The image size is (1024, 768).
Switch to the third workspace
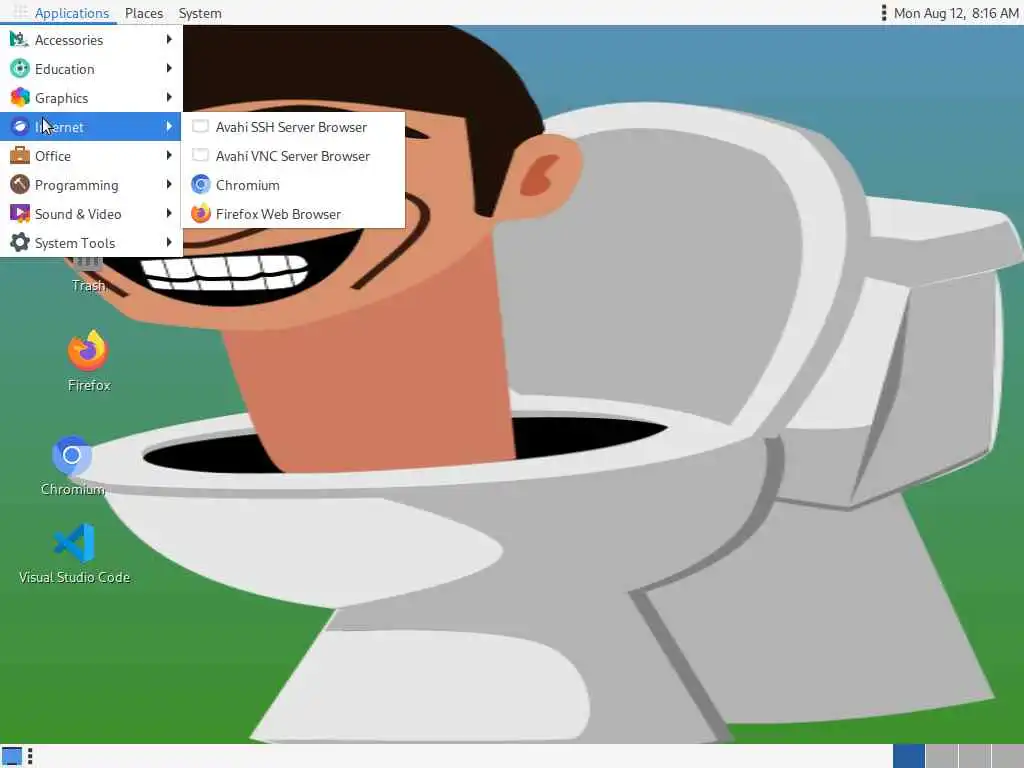[x=974, y=756]
